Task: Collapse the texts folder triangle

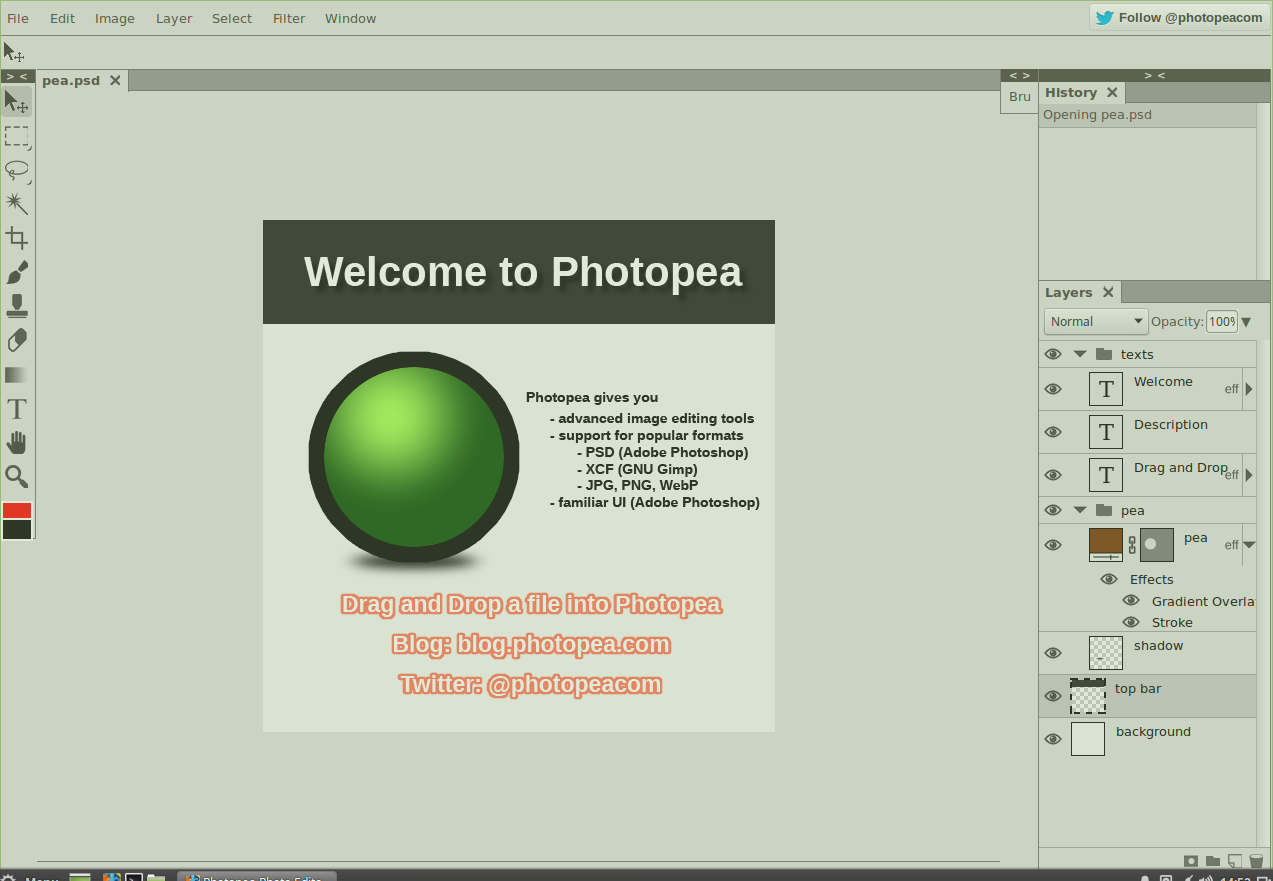Action: click(1080, 354)
